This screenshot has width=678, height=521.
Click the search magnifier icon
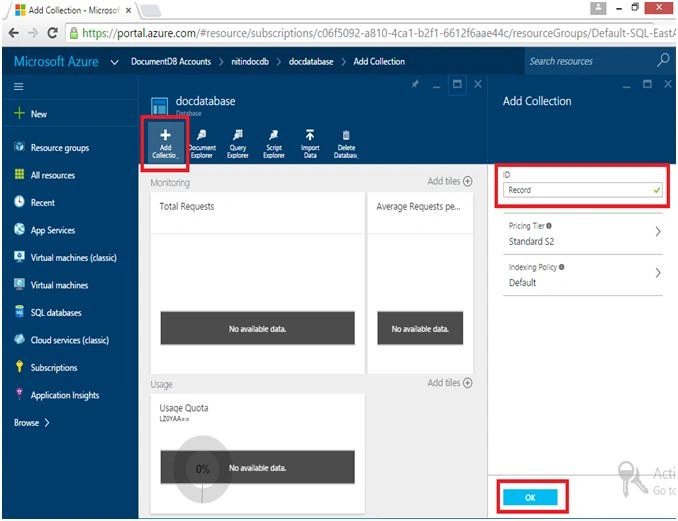pyautogui.click(x=663, y=60)
